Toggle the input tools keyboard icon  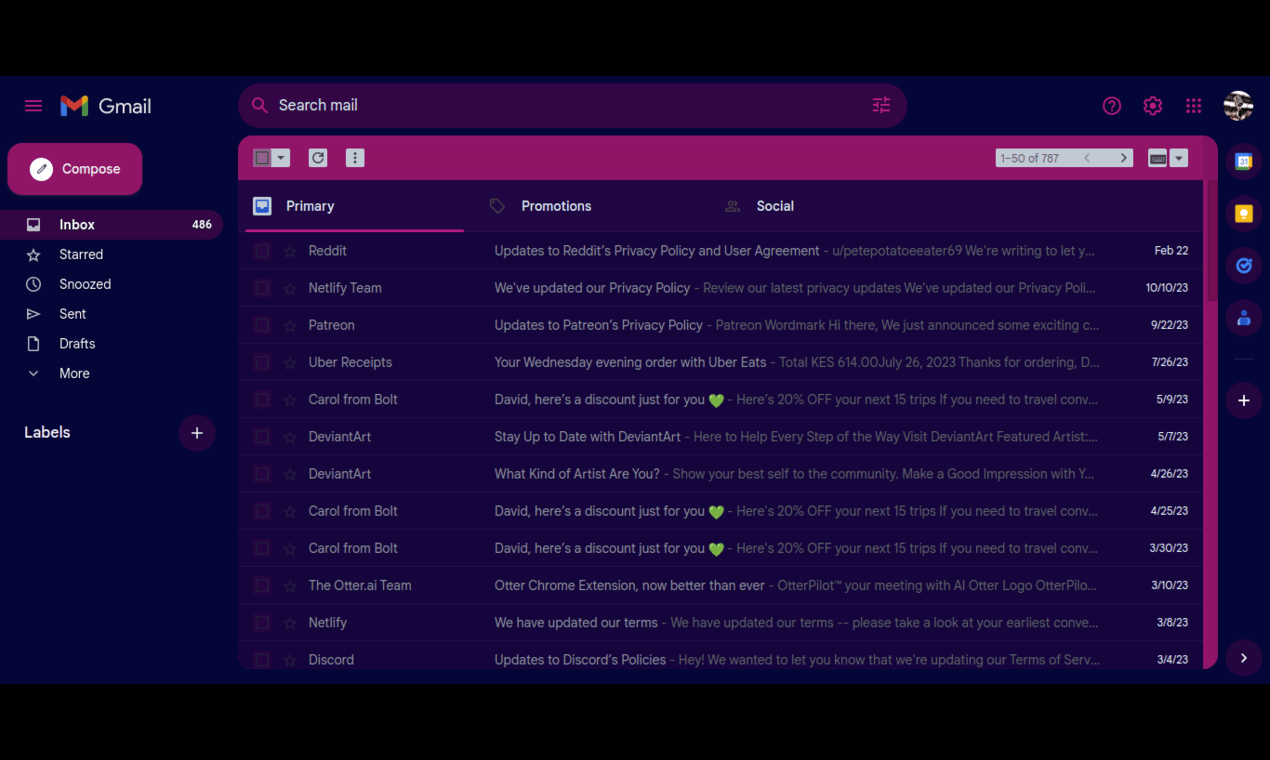[1158, 158]
